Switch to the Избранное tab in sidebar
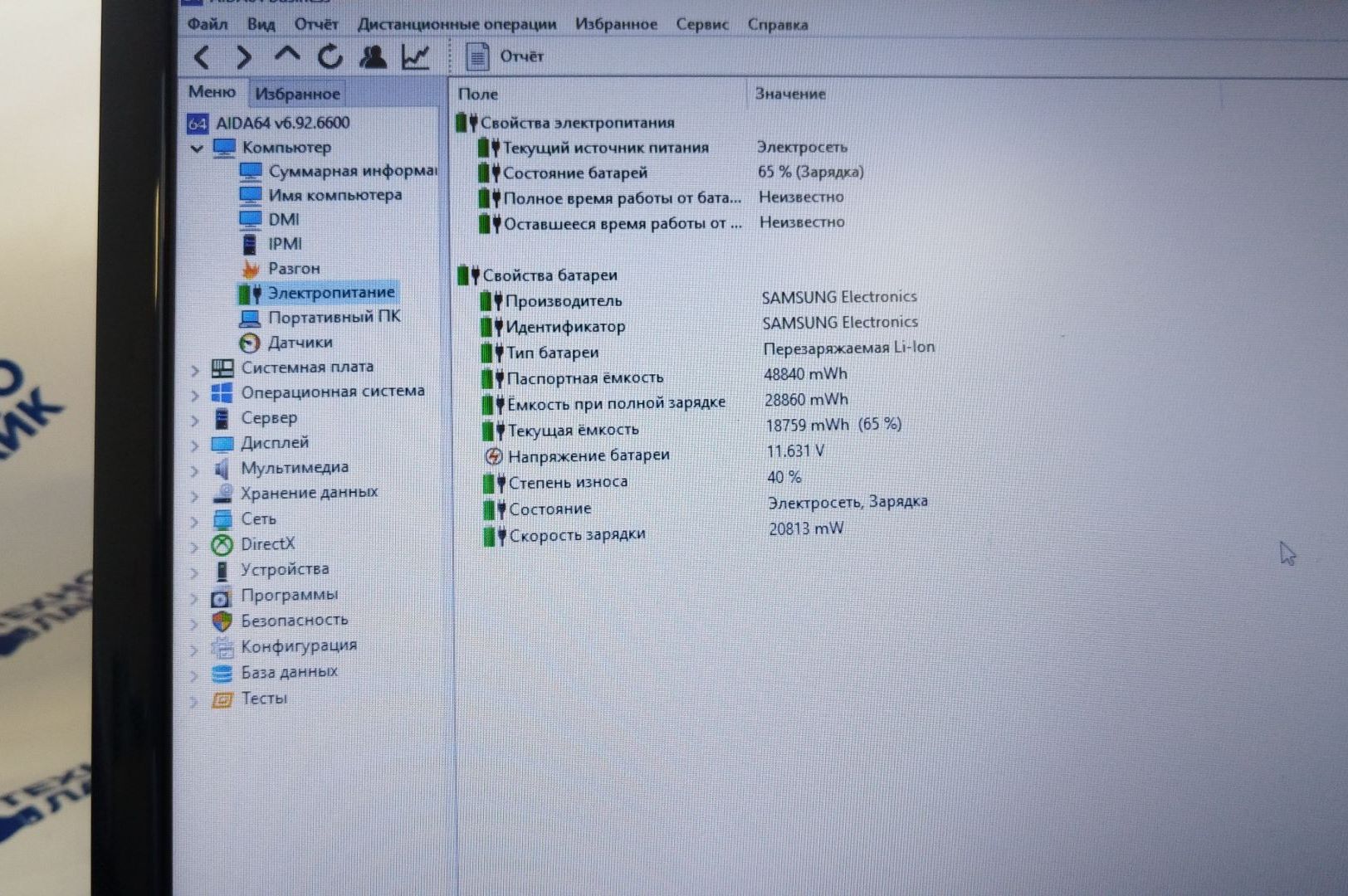 pos(297,94)
